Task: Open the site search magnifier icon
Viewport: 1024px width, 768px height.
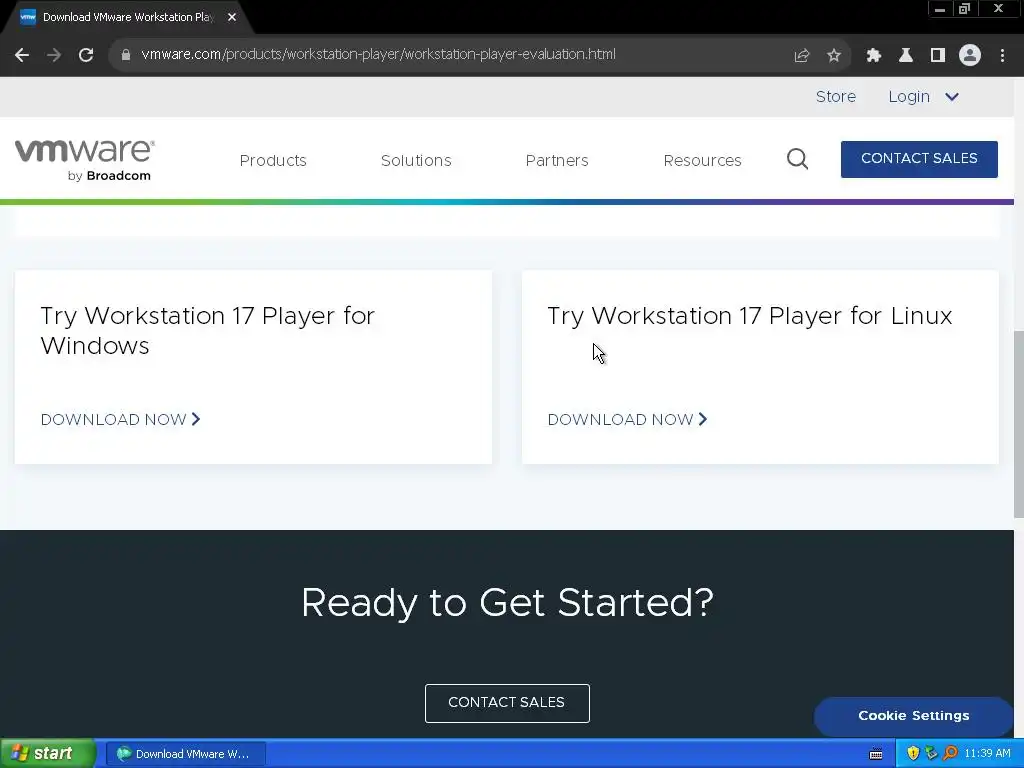Action: [797, 159]
